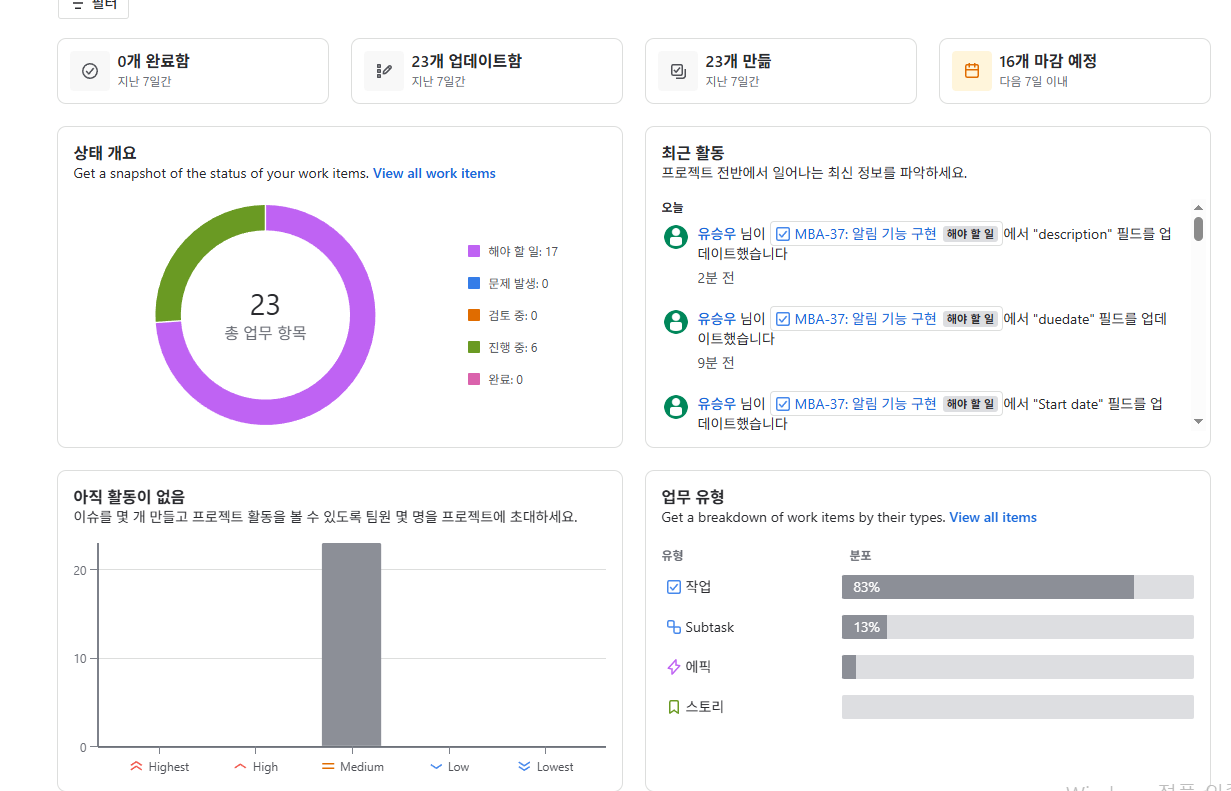This screenshot has width=1231, height=791.
Task: Click the completed checkmark icon in 0개 완료함 card
Action: [90, 71]
